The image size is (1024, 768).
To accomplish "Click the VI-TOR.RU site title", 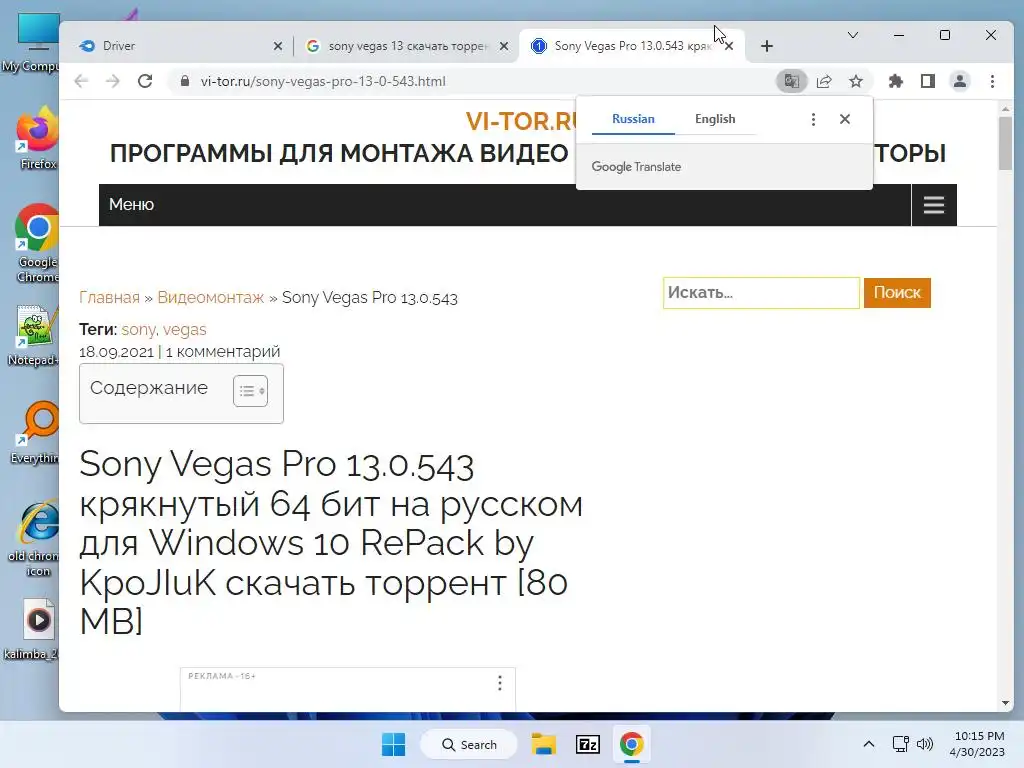I will click(x=521, y=121).
